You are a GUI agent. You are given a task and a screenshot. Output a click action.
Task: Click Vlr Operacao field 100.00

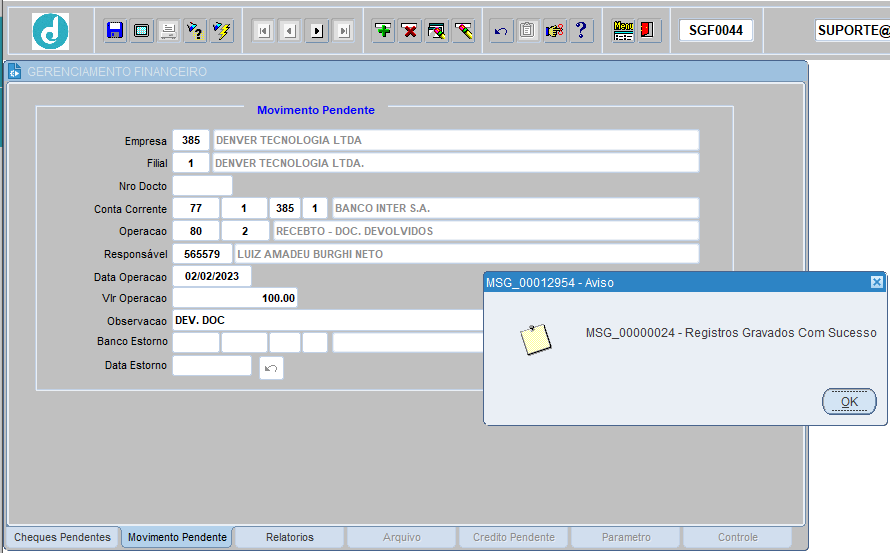pyautogui.click(x=235, y=298)
